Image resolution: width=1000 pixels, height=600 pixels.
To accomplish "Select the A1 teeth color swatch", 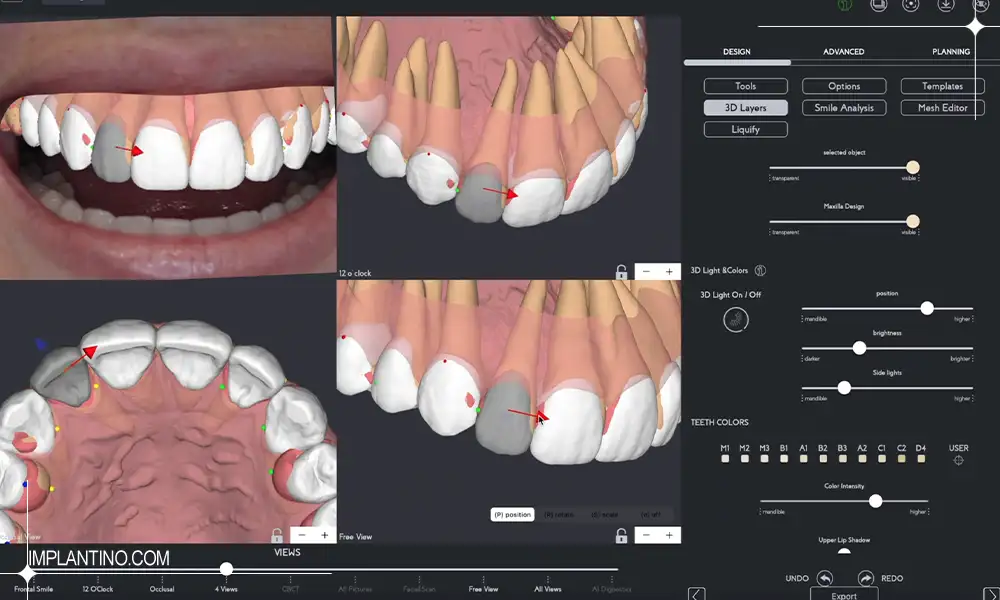I will 803,459.
